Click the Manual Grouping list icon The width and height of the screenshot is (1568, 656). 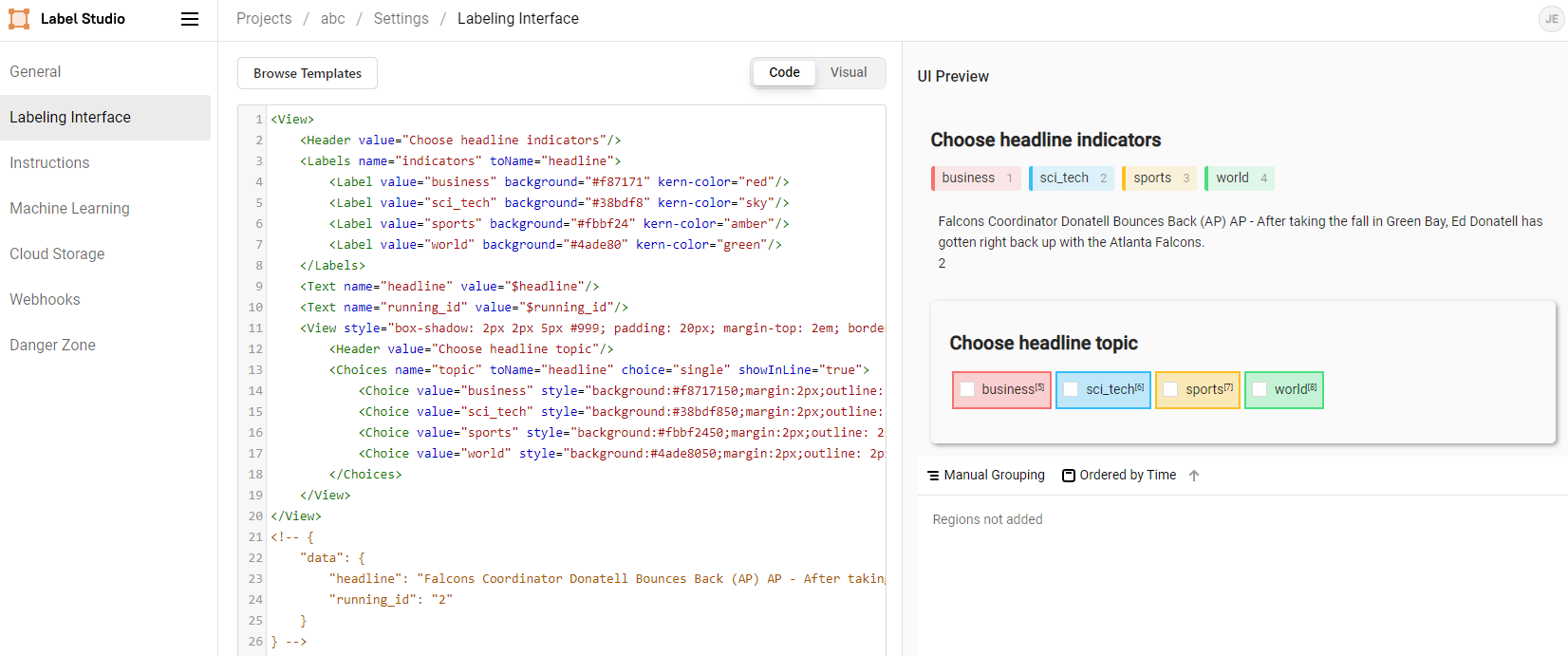[933, 476]
